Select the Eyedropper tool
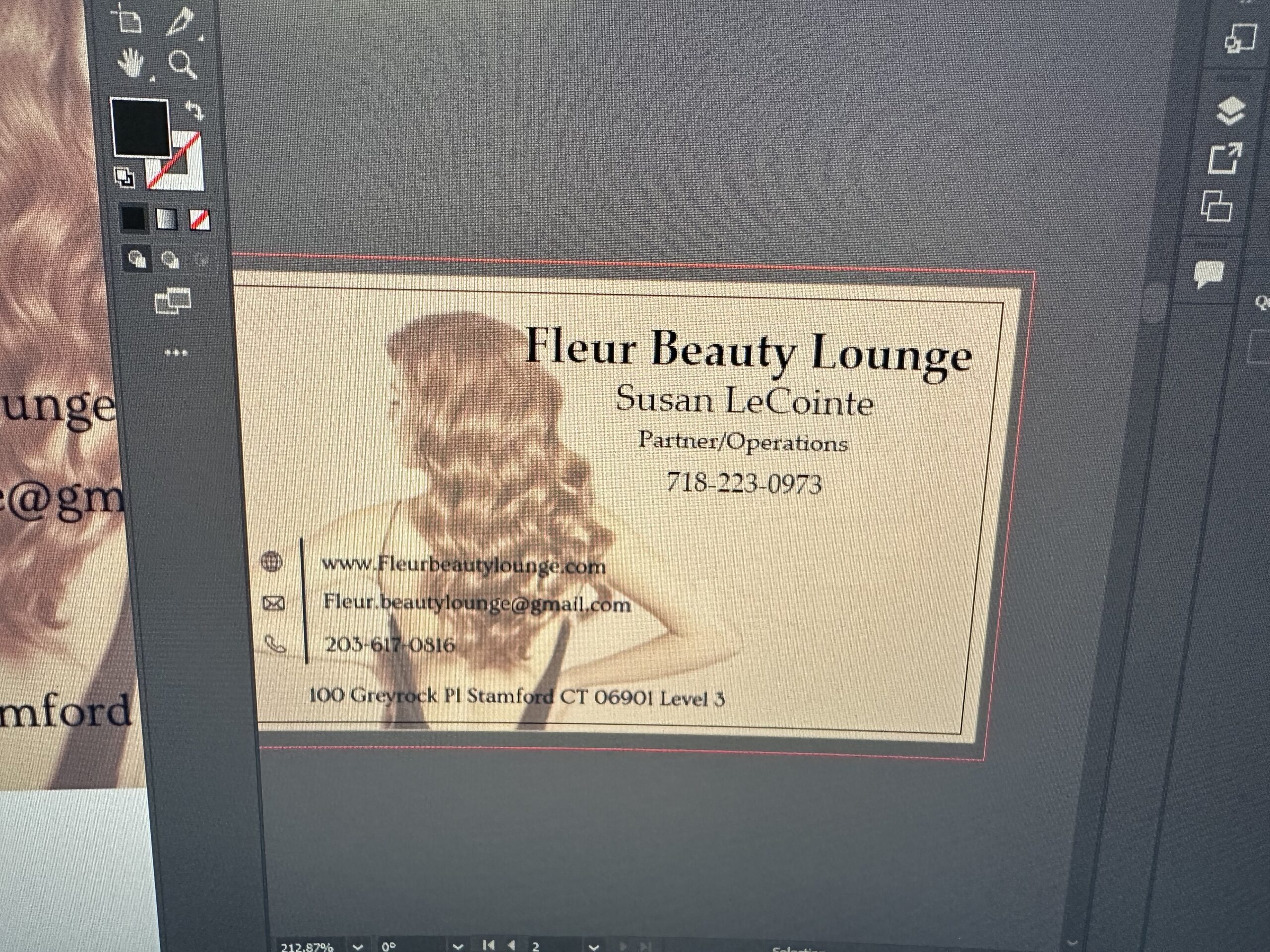This screenshot has width=1270, height=952. coord(180,22)
